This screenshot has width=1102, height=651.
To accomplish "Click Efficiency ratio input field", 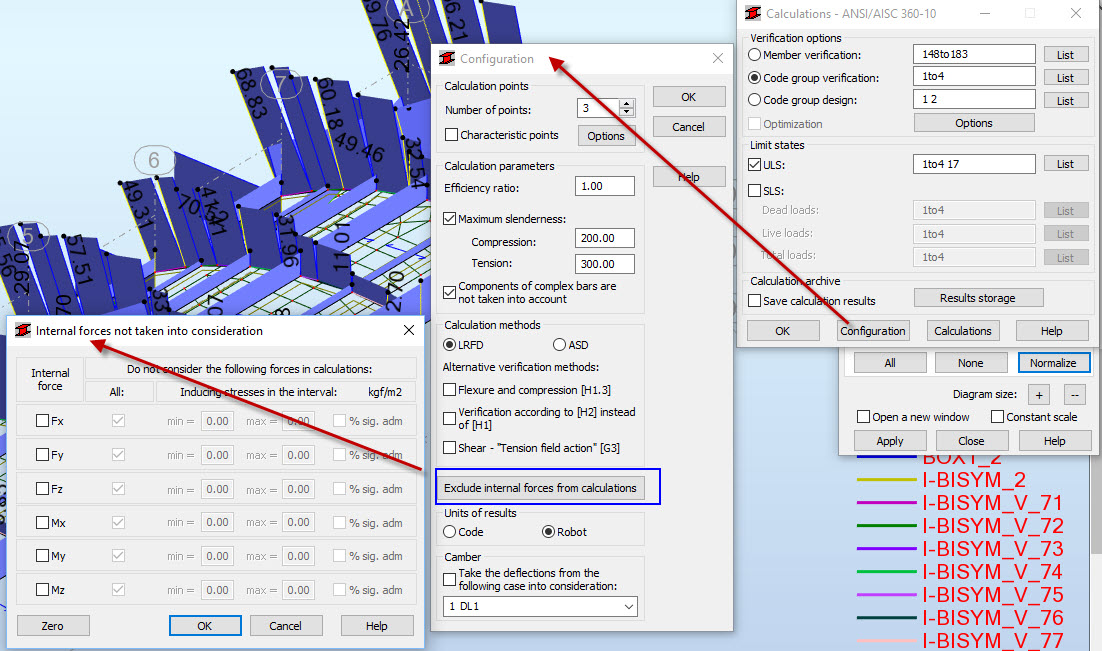I will click(604, 186).
